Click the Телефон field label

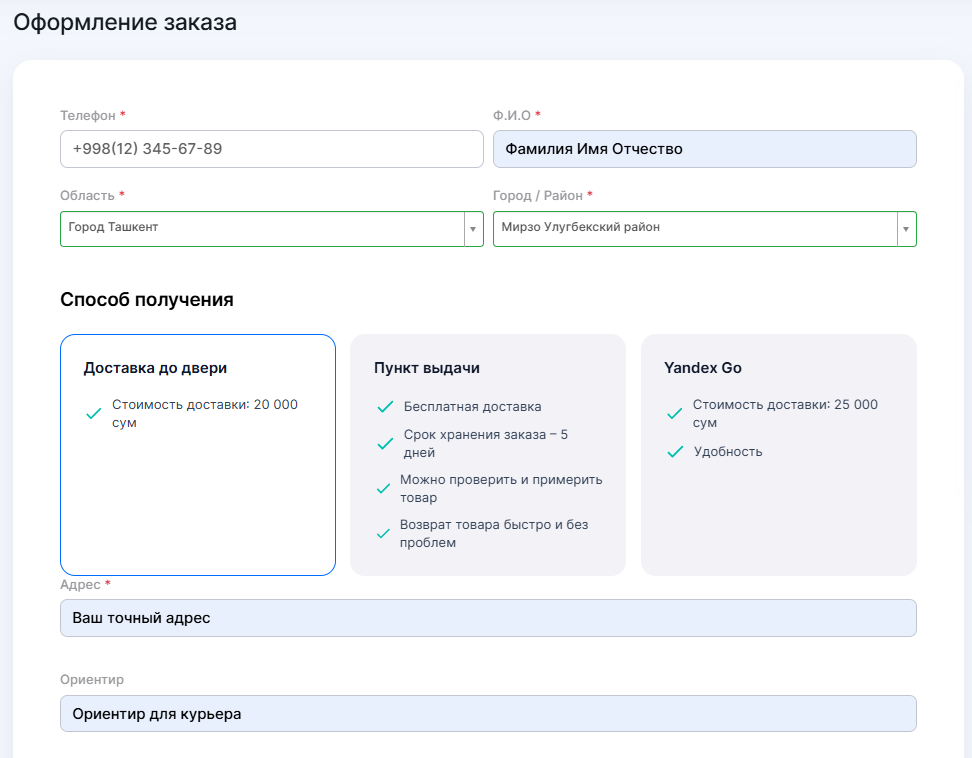[88, 116]
